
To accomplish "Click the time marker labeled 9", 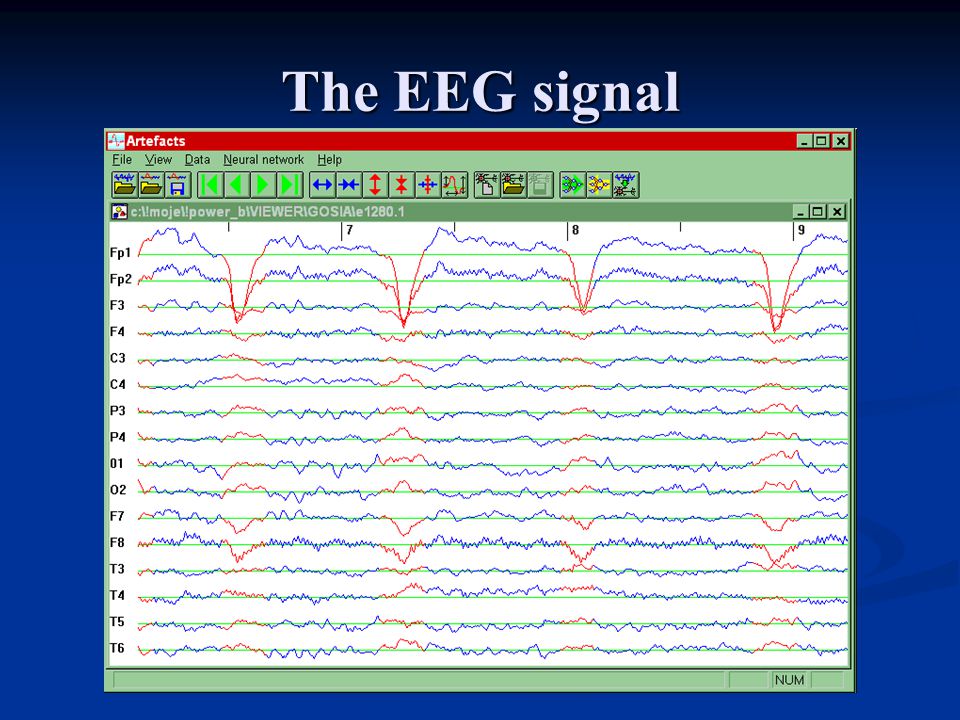I will (801, 230).
